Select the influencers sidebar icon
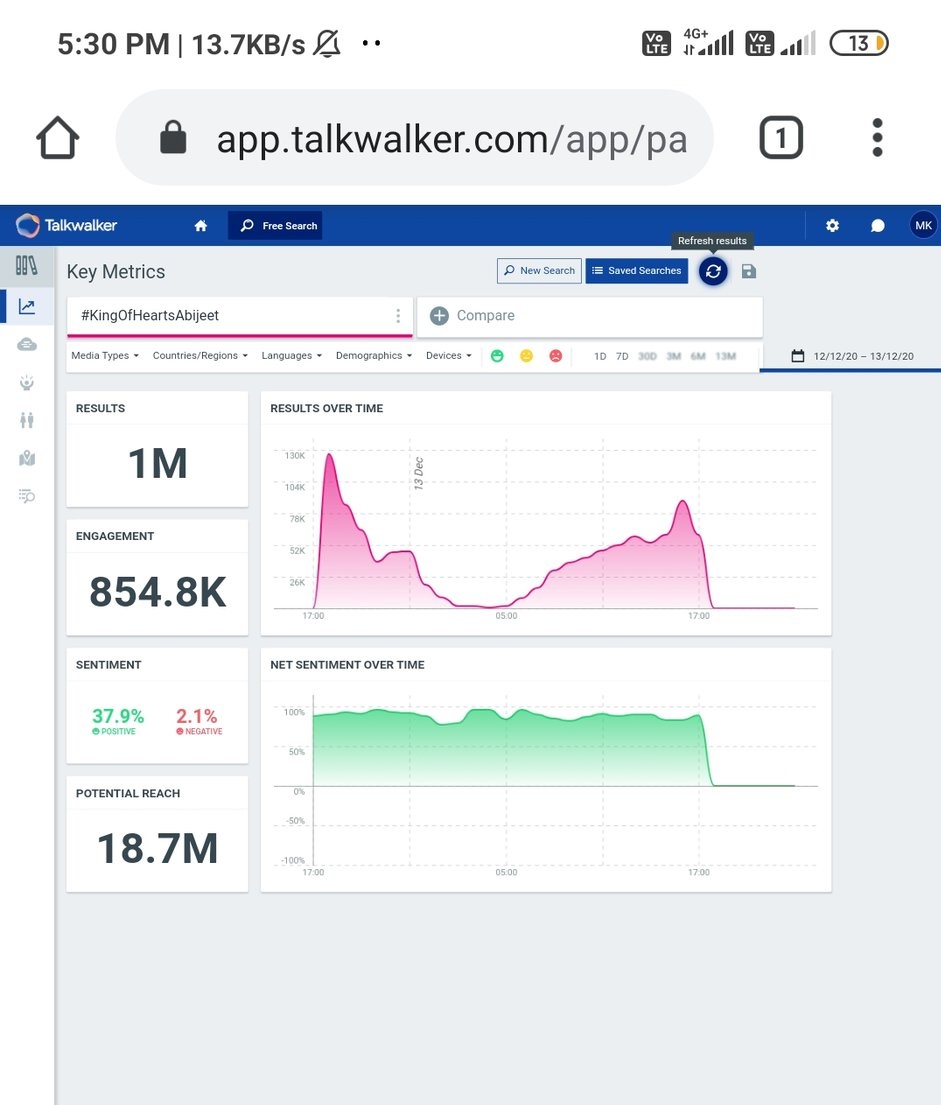941x1105 pixels. 27,383
